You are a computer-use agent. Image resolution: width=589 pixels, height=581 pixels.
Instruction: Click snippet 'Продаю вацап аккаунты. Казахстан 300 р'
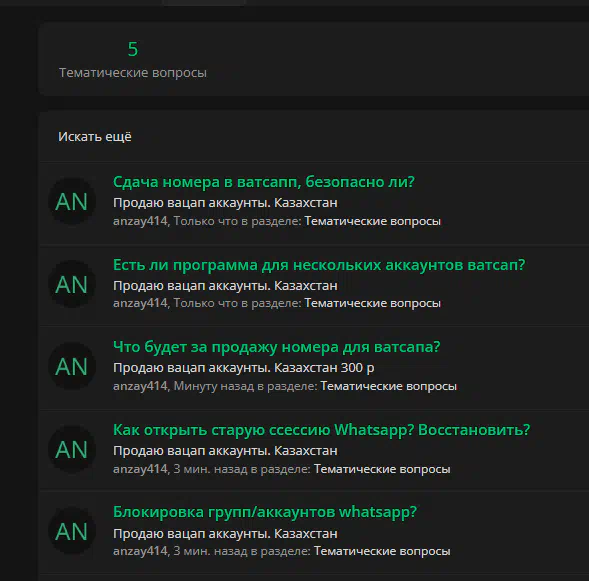pyautogui.click(x=243, y=368)
